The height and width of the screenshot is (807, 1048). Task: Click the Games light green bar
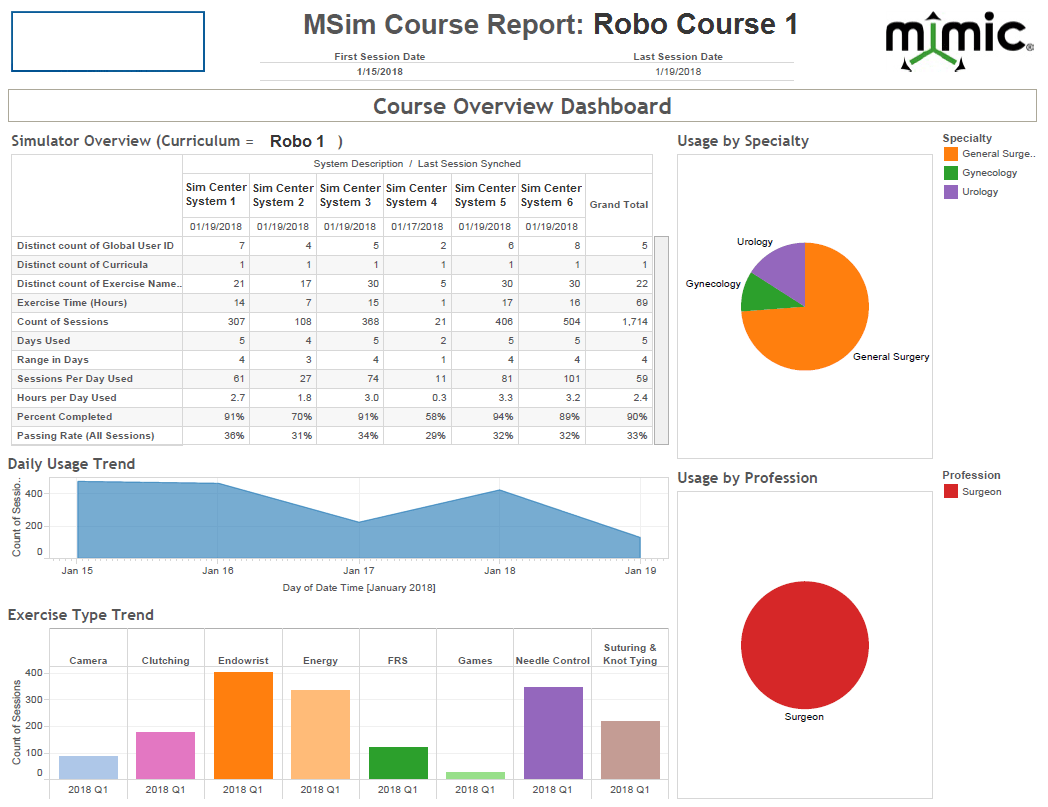point(475,776)
